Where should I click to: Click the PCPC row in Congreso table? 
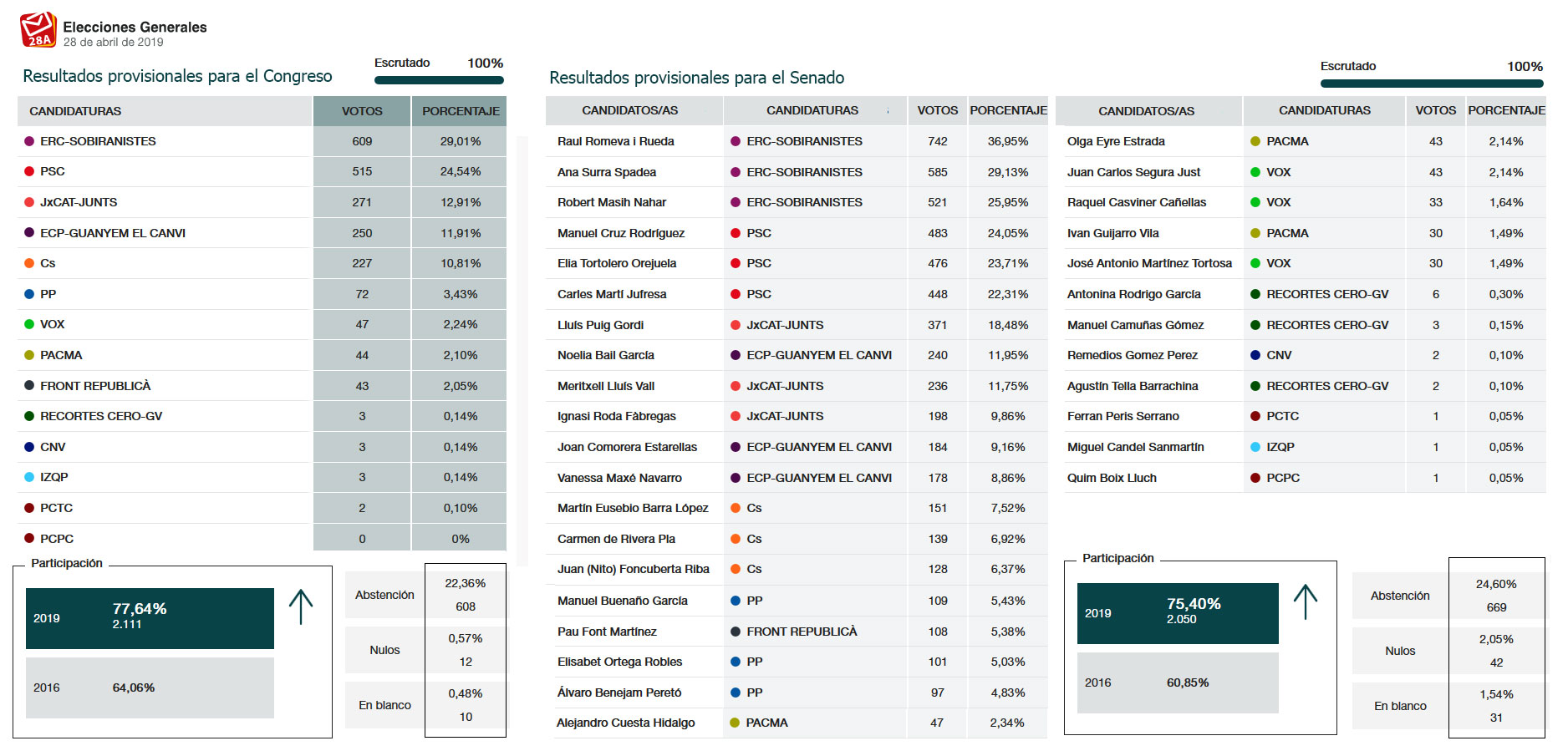(262, 539)
